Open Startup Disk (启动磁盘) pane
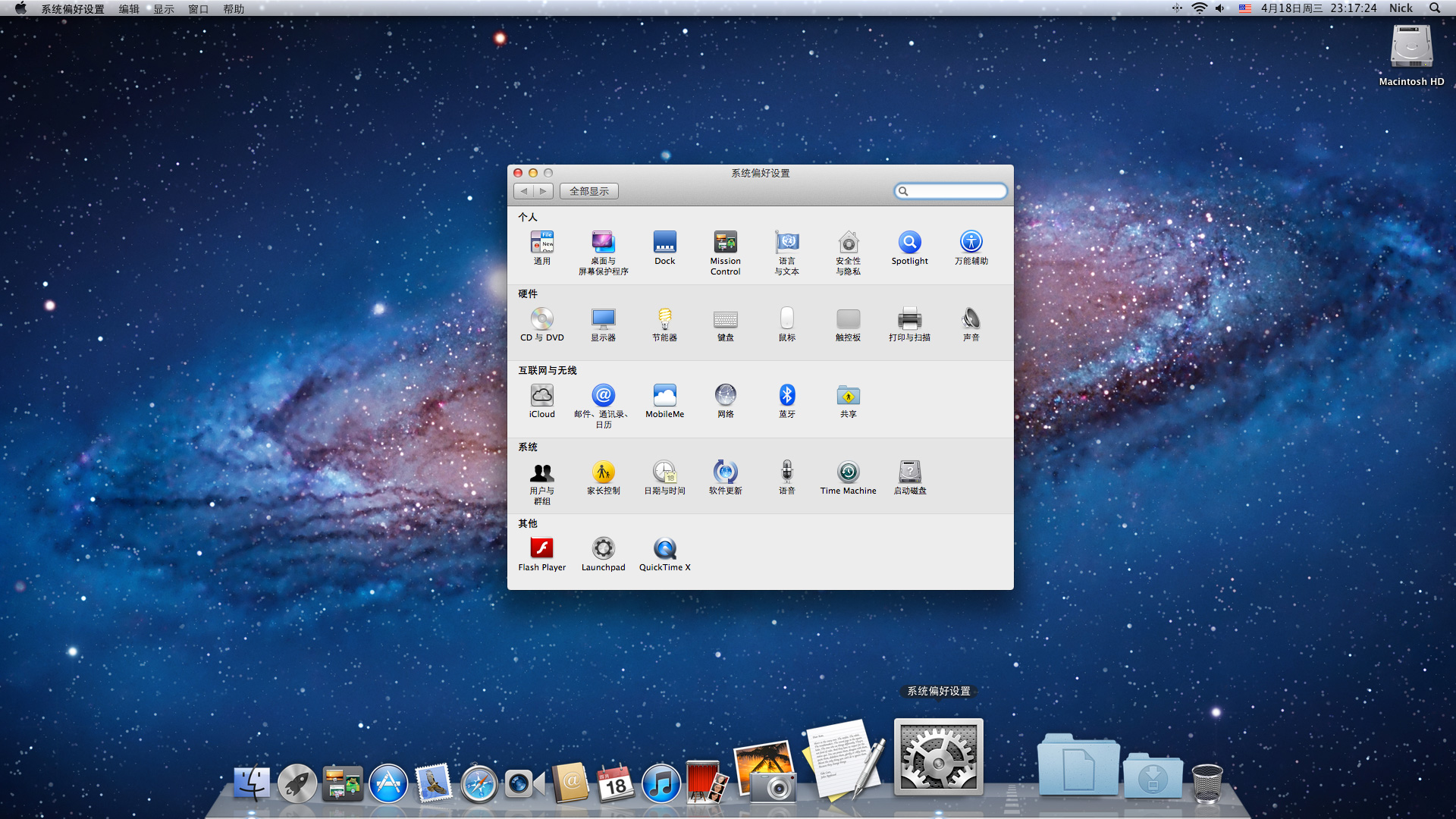The image size is (1456, 819). [909, 472]
